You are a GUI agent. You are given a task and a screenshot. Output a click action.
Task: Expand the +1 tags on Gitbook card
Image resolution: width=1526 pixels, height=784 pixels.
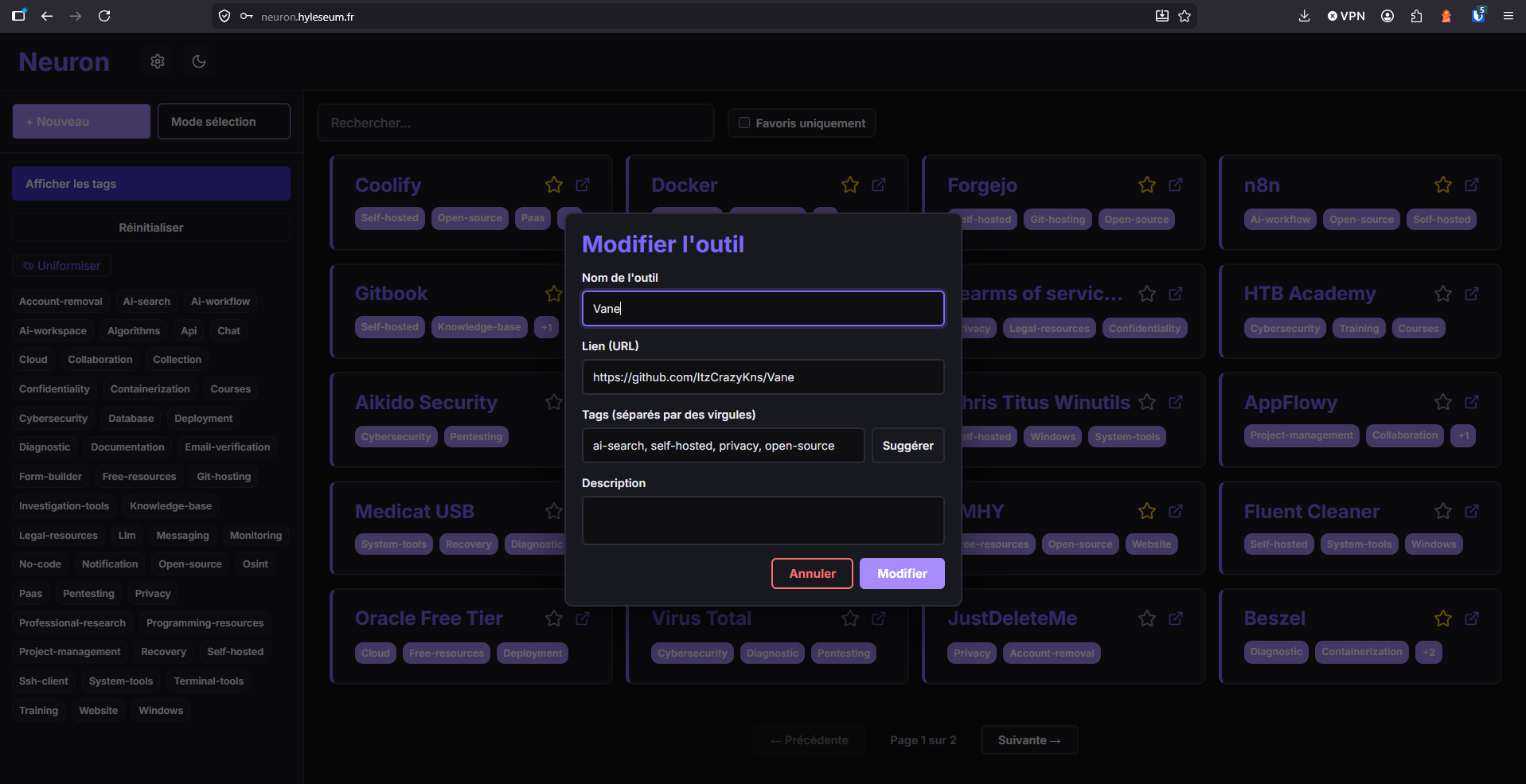tap(547, 327)
